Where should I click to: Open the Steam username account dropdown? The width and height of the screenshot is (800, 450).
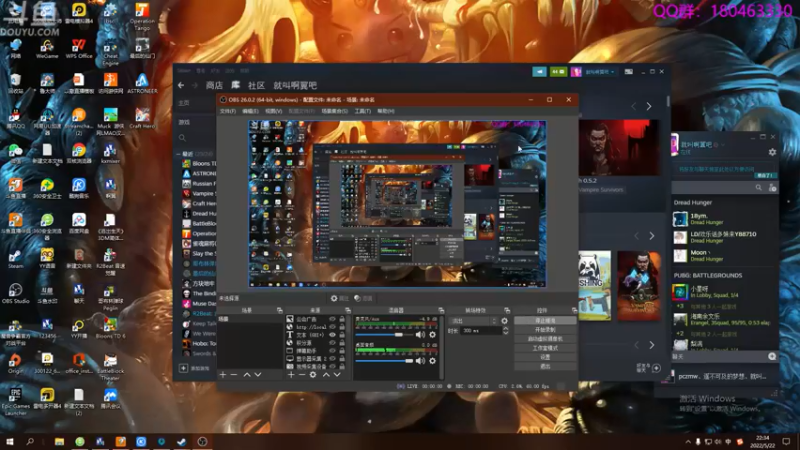[599, 72]
